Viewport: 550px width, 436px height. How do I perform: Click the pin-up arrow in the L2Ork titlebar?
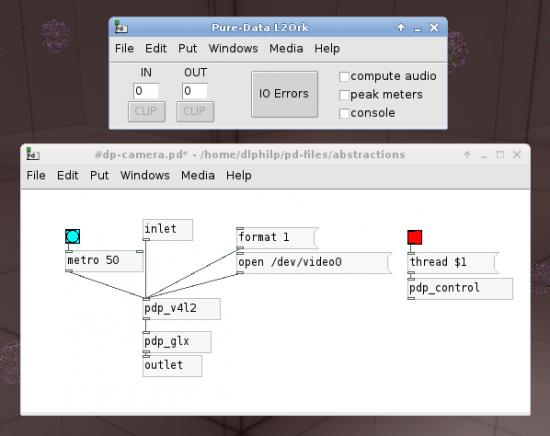(x=401, y=27)
